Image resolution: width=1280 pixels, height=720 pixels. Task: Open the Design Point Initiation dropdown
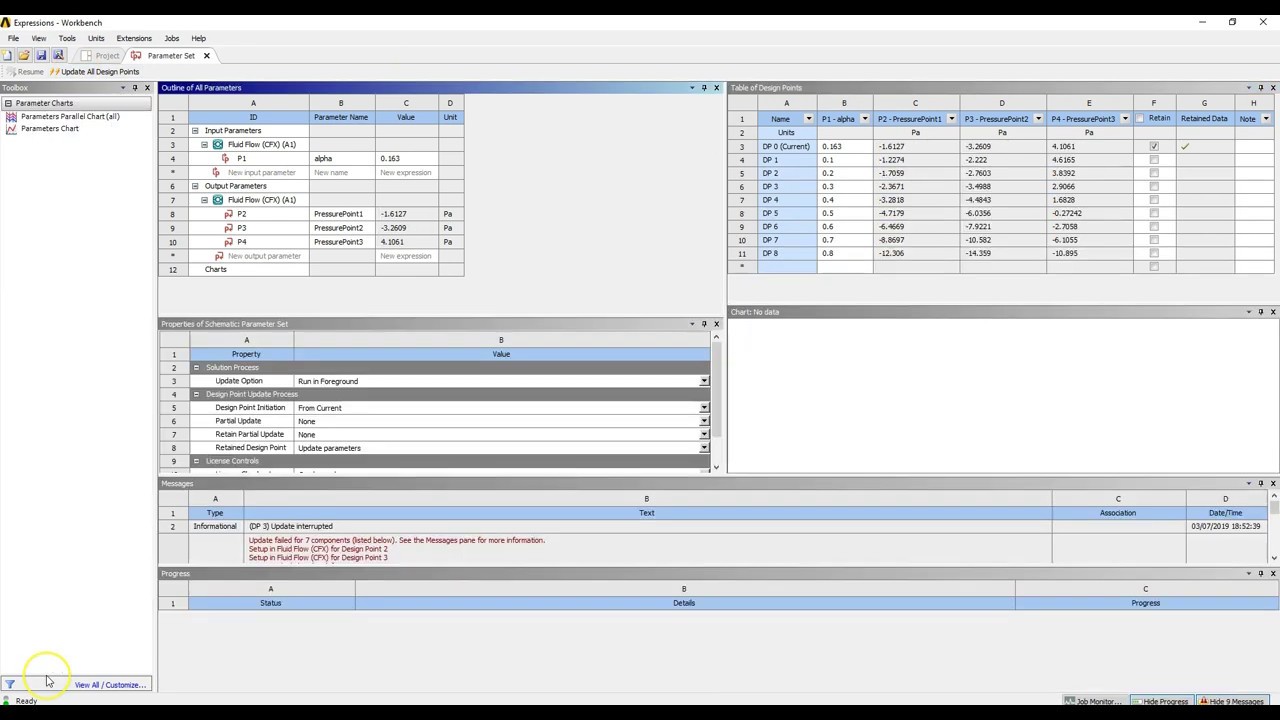tap(704, 408)
